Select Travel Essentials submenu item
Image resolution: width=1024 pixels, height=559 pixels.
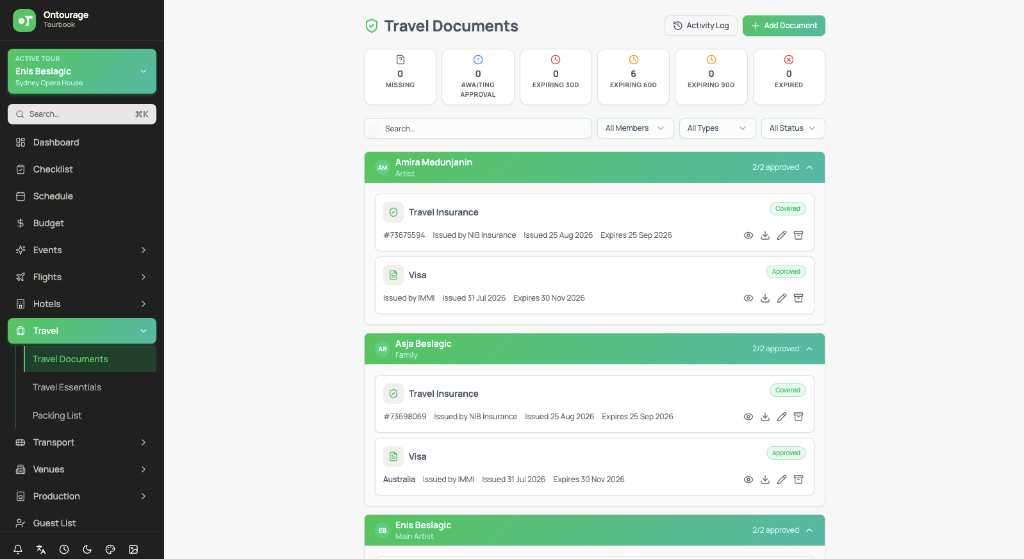pos(90,387)
